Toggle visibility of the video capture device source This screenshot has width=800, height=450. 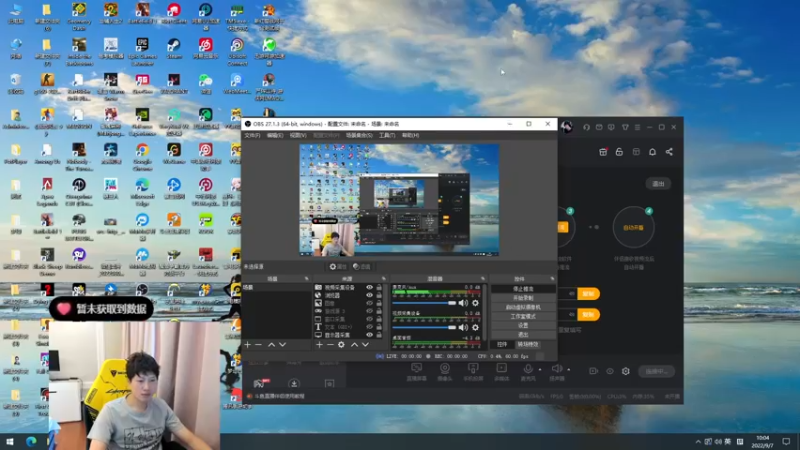tap(369, 288)
